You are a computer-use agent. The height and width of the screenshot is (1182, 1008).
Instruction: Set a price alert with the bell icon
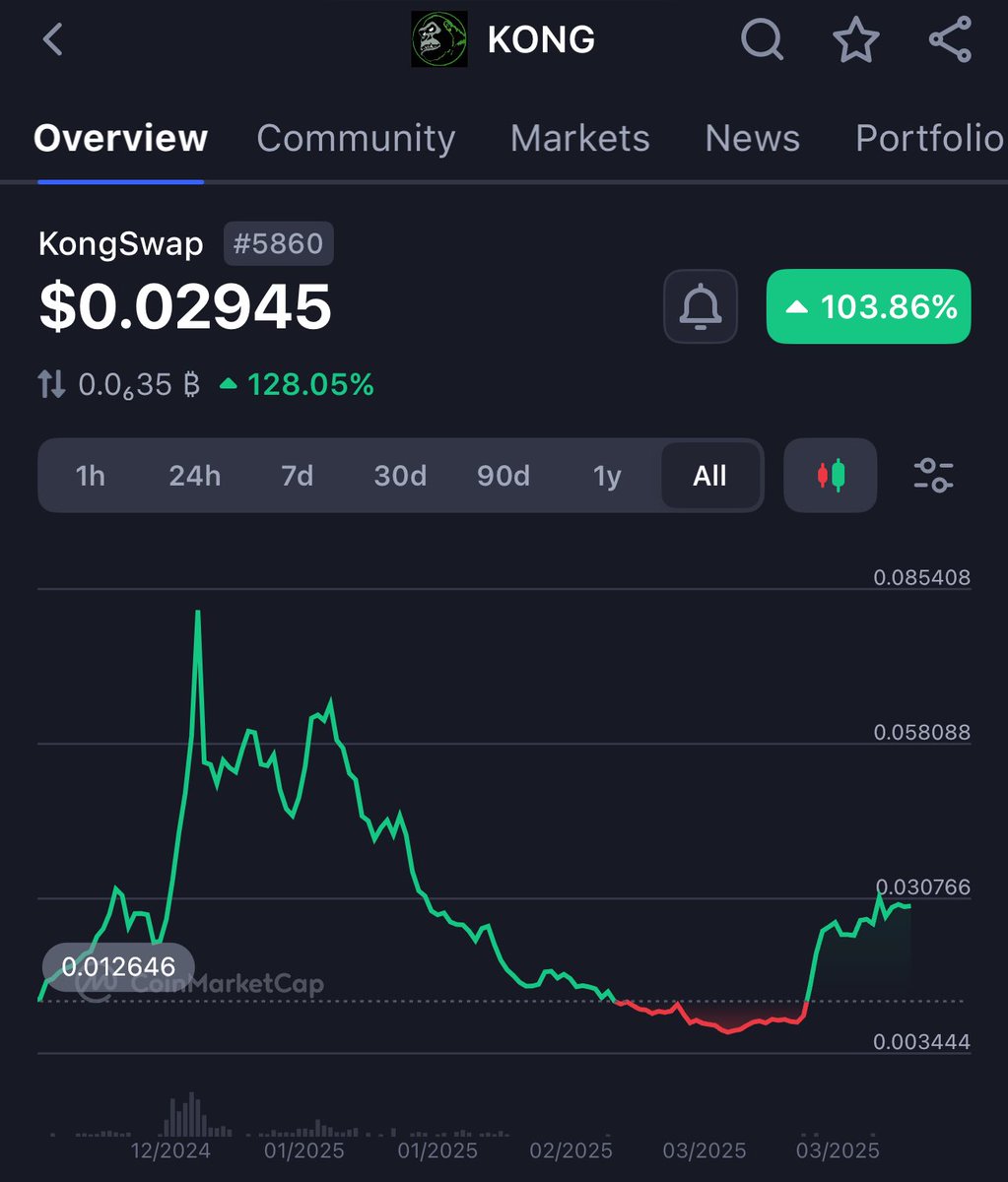701,306
